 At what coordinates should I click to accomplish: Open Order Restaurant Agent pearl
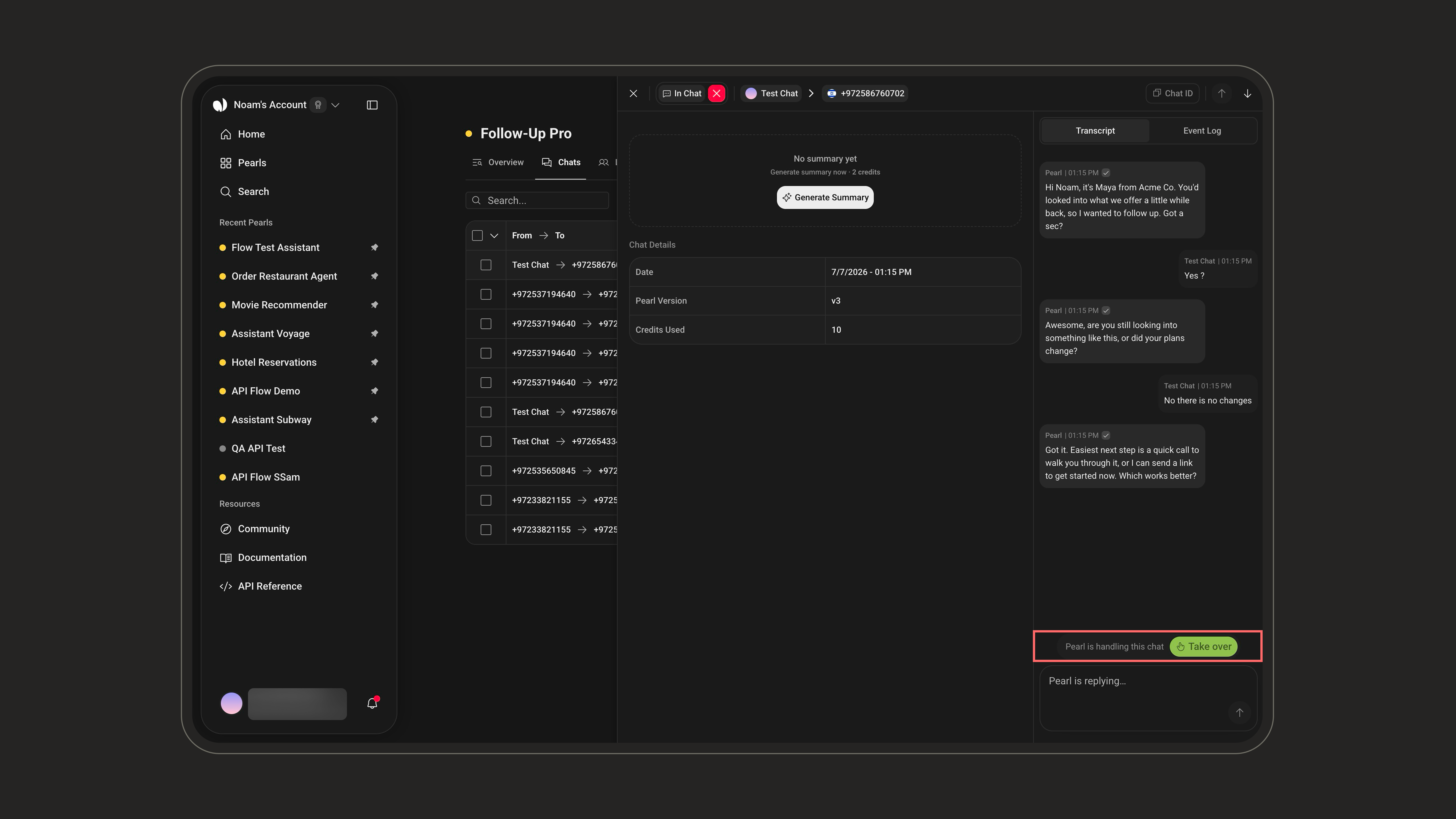(x=284, y=276)
